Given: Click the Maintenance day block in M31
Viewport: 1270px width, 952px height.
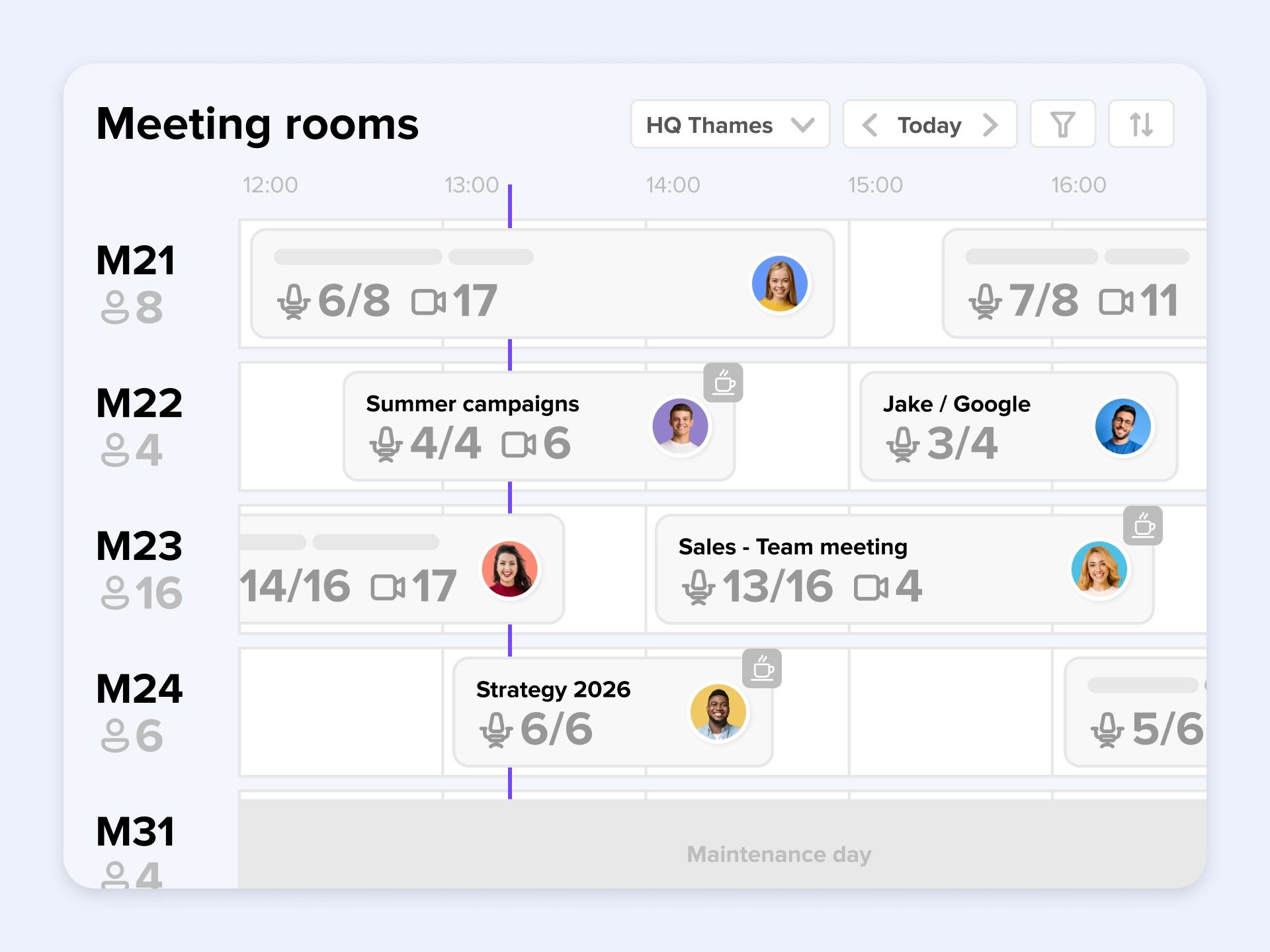Looking at the screenshot, I should click(779, 854).
